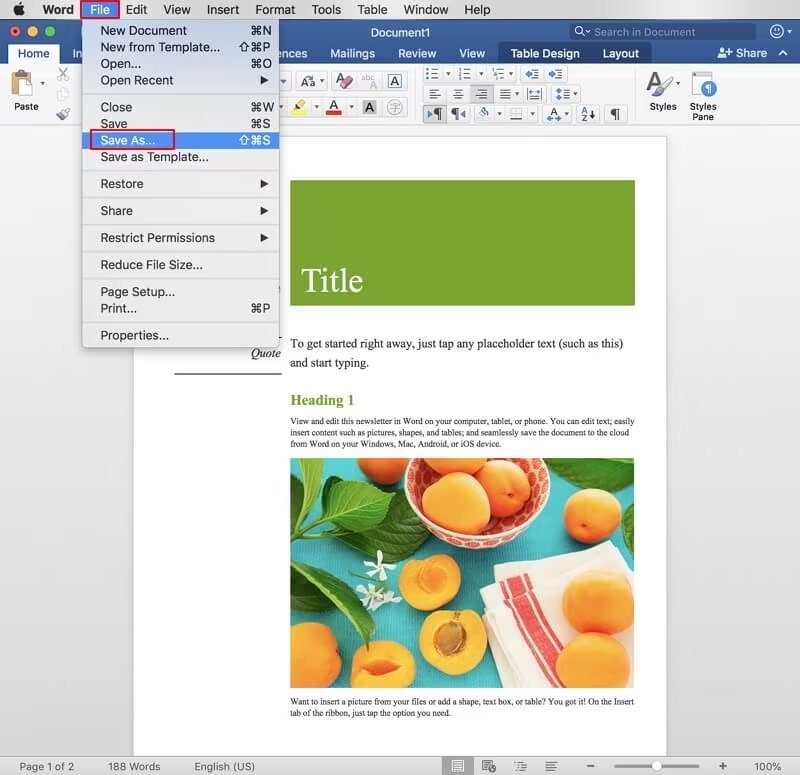
Task: Click the Share button
Action: pos(742,53)
